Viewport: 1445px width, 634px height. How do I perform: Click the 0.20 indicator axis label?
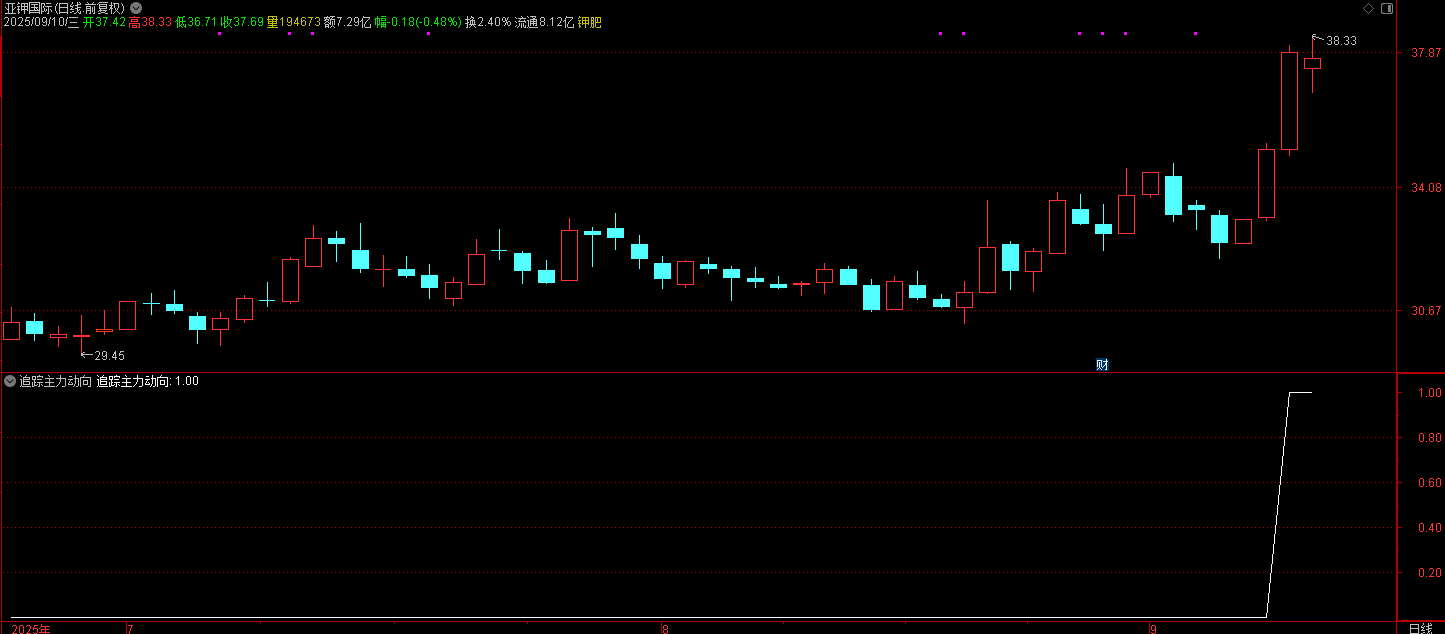[1429, 573]
